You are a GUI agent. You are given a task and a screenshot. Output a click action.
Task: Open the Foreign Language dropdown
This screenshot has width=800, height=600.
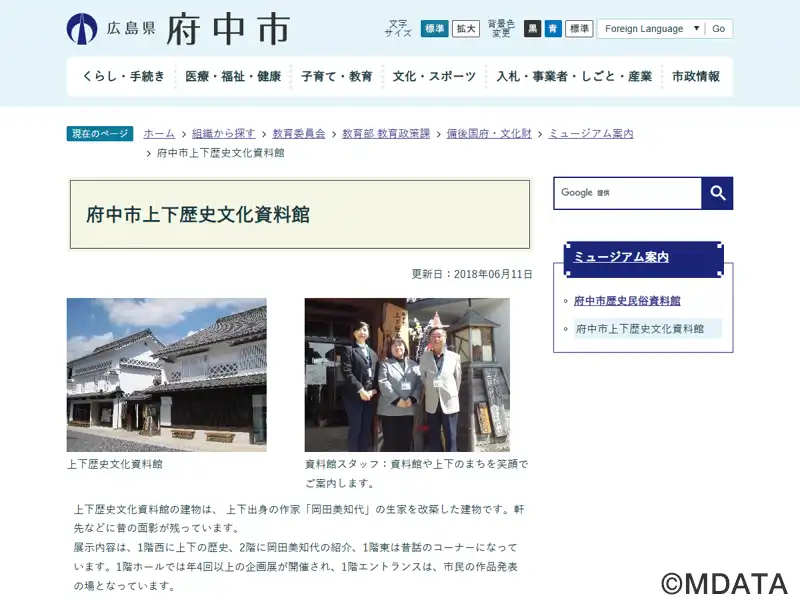coord(652,29)
